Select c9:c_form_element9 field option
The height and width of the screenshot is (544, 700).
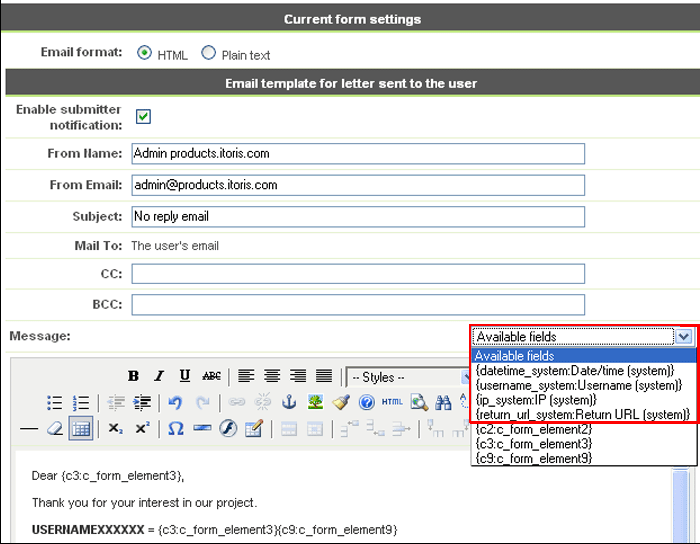584,458
